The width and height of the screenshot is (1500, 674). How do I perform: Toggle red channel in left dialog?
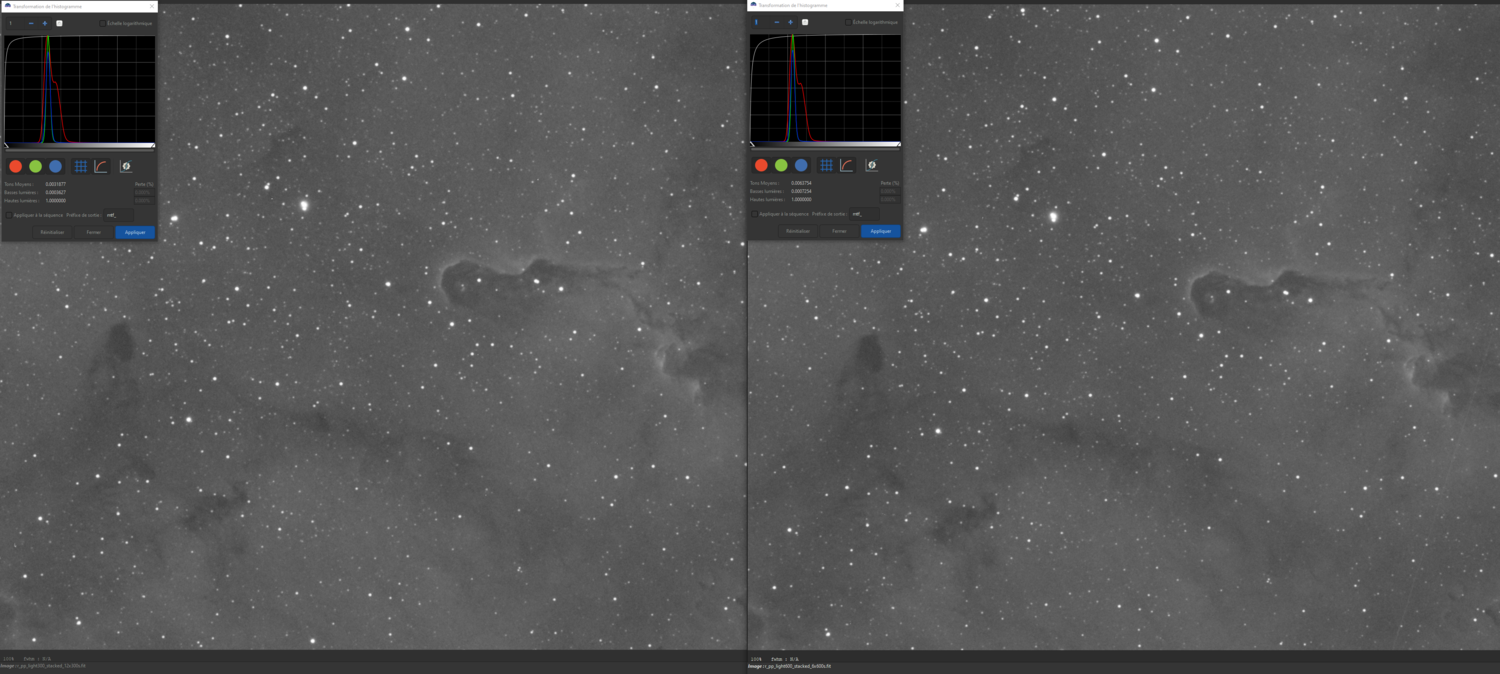(15, 166)
